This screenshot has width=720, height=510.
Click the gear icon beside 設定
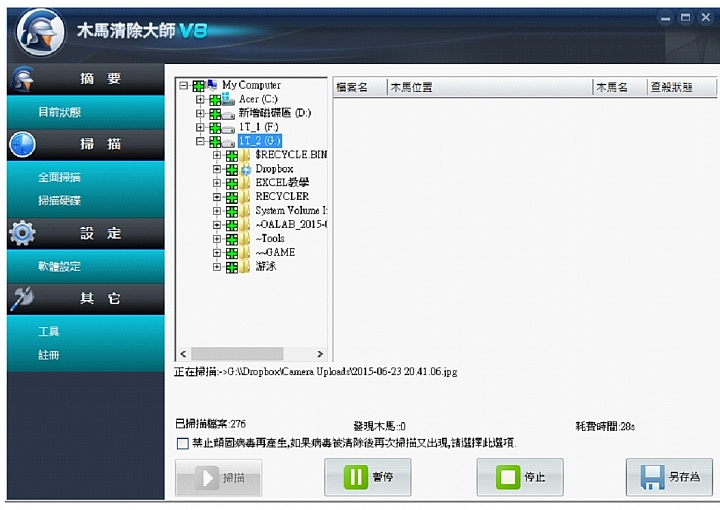point(22,233)
